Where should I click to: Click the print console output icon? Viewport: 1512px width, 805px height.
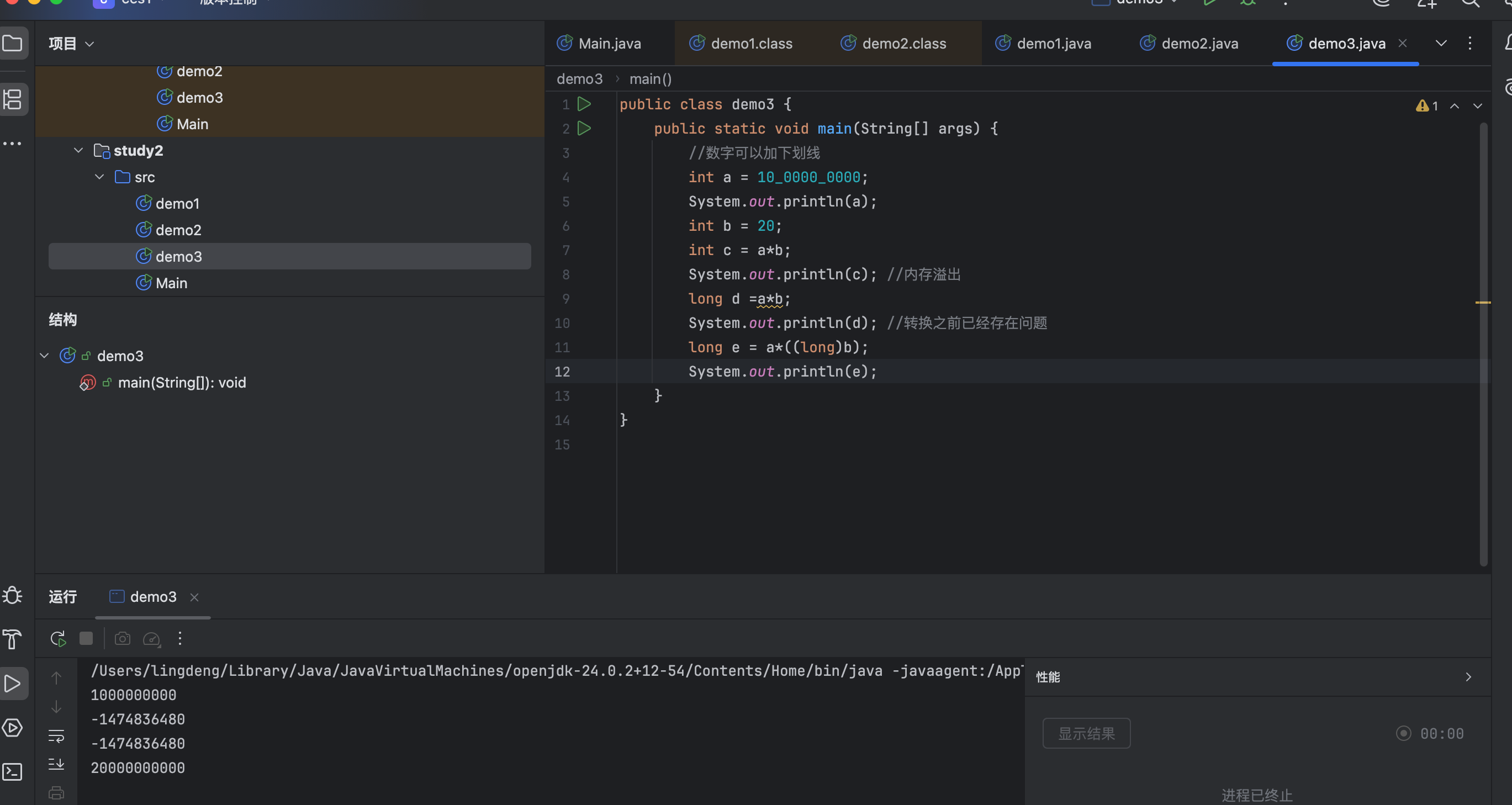(x=56, y=793)
